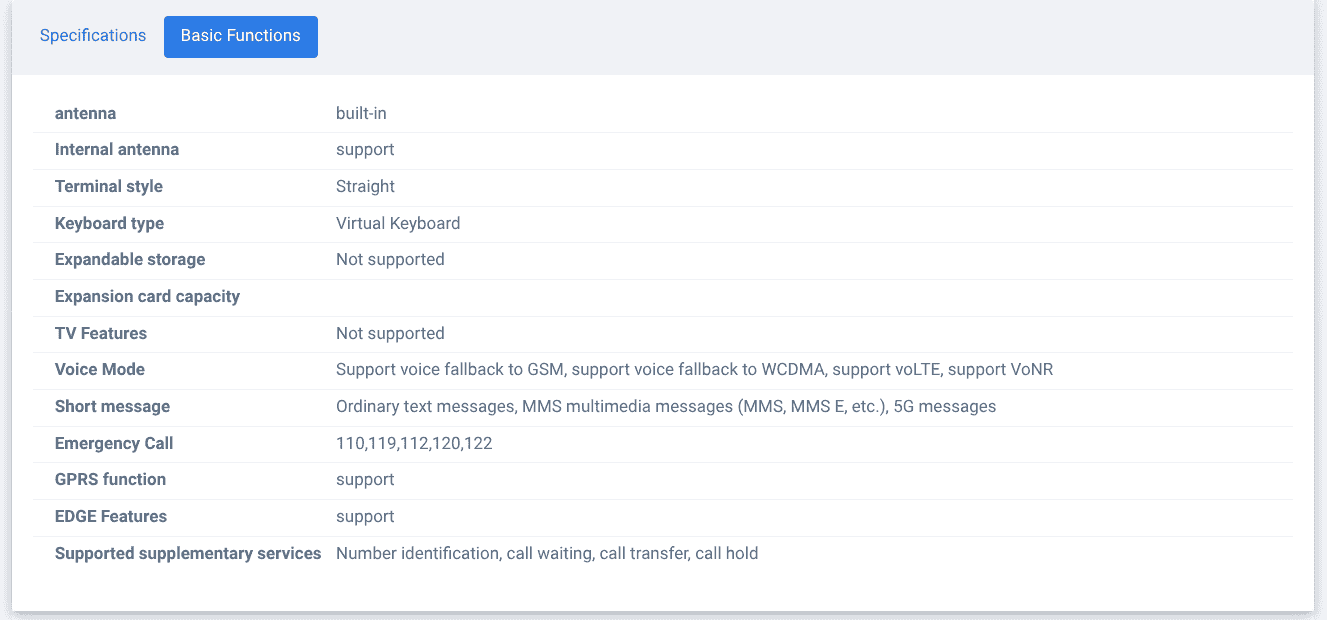Click the 'Supported supplementary services' label
This screenshot has width=1327, height=620.
point(188,554)
